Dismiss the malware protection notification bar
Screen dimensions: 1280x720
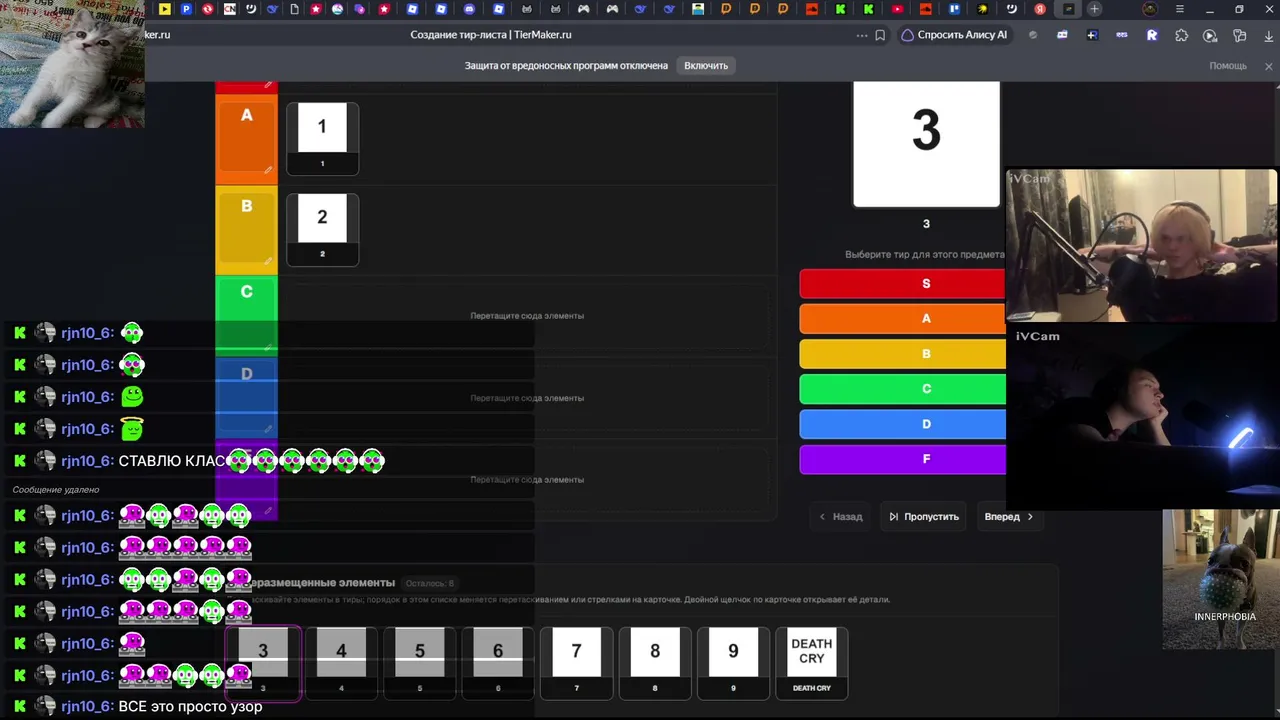(x=1268, y=66)
